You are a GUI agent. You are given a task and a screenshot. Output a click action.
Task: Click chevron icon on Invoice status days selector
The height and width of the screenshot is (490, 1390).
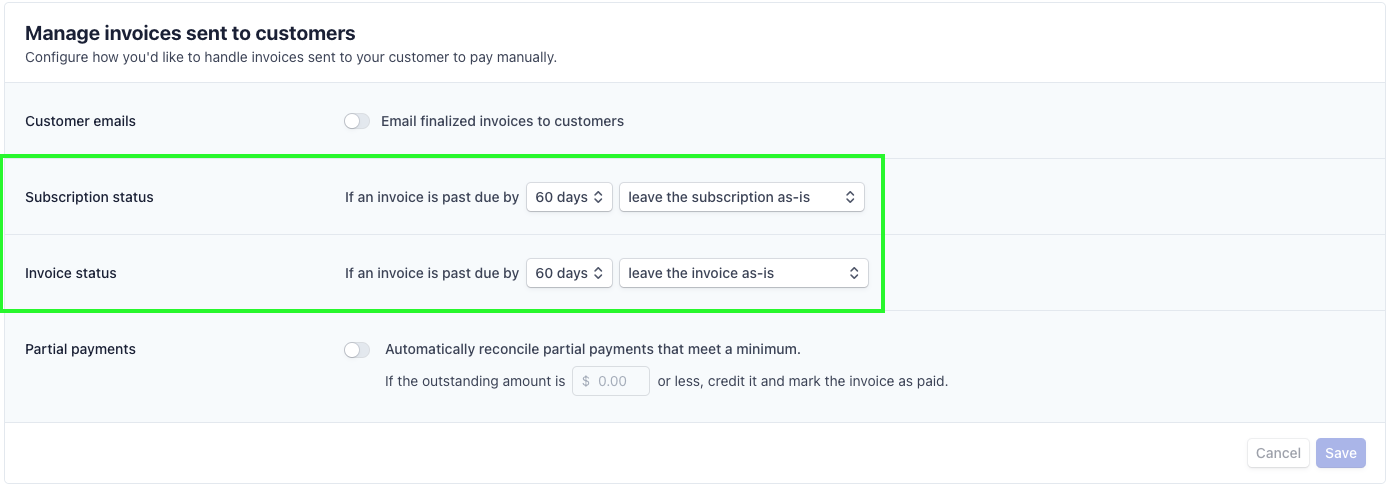598,273
